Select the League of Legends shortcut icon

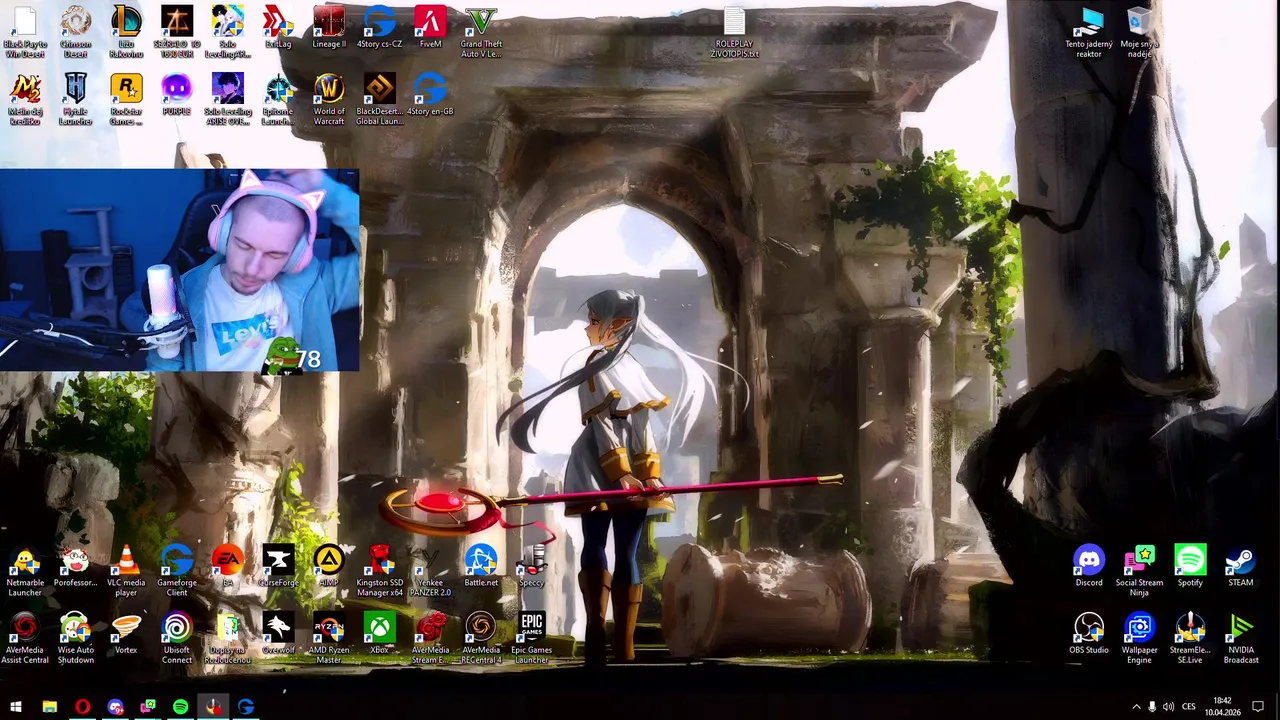[126, 31]
